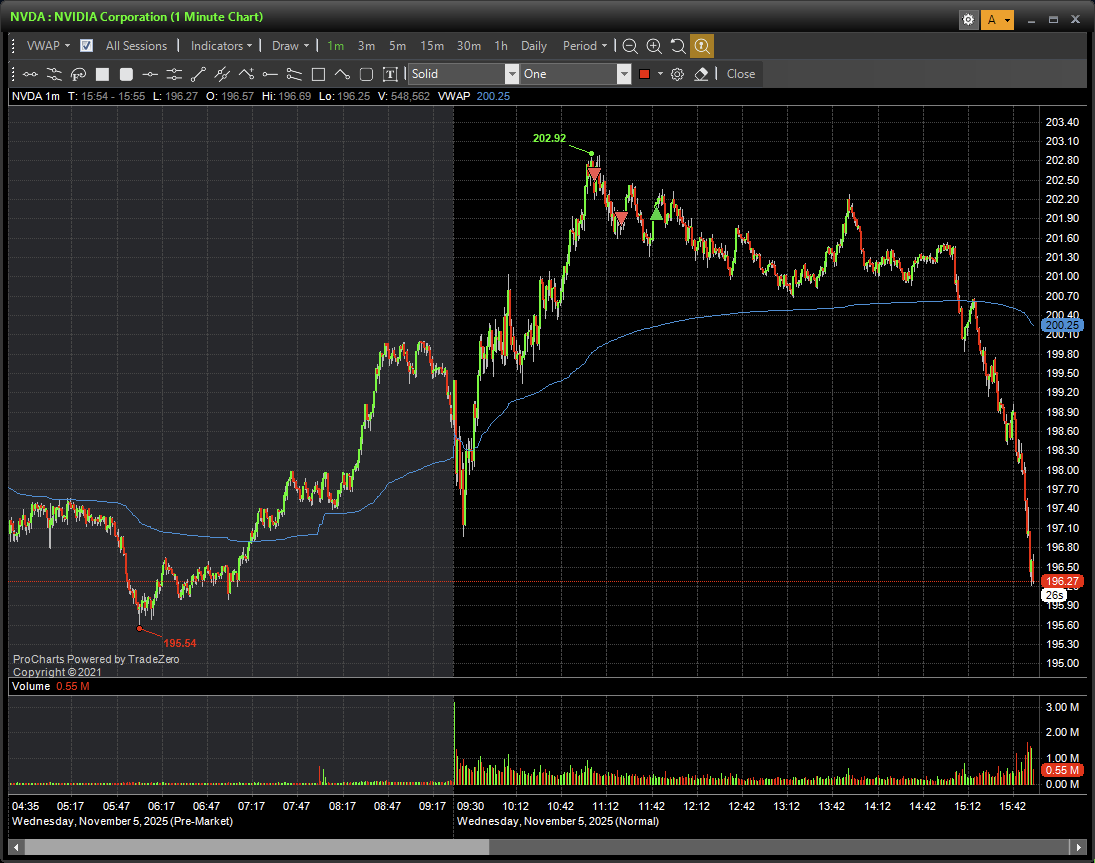Open the Indicators dropdown

pos(221,46)
